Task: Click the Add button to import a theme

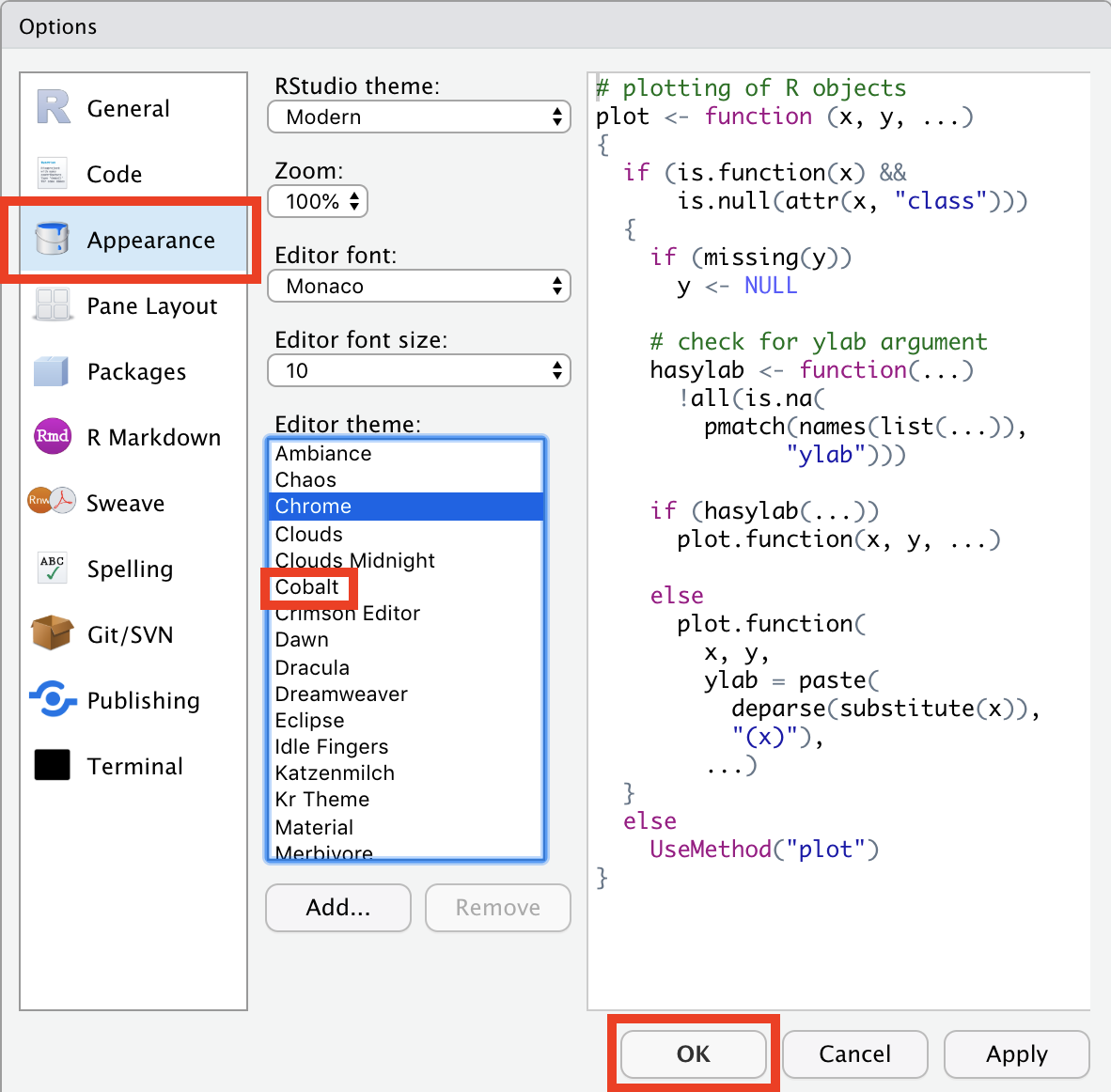Action: click(337, 907)
